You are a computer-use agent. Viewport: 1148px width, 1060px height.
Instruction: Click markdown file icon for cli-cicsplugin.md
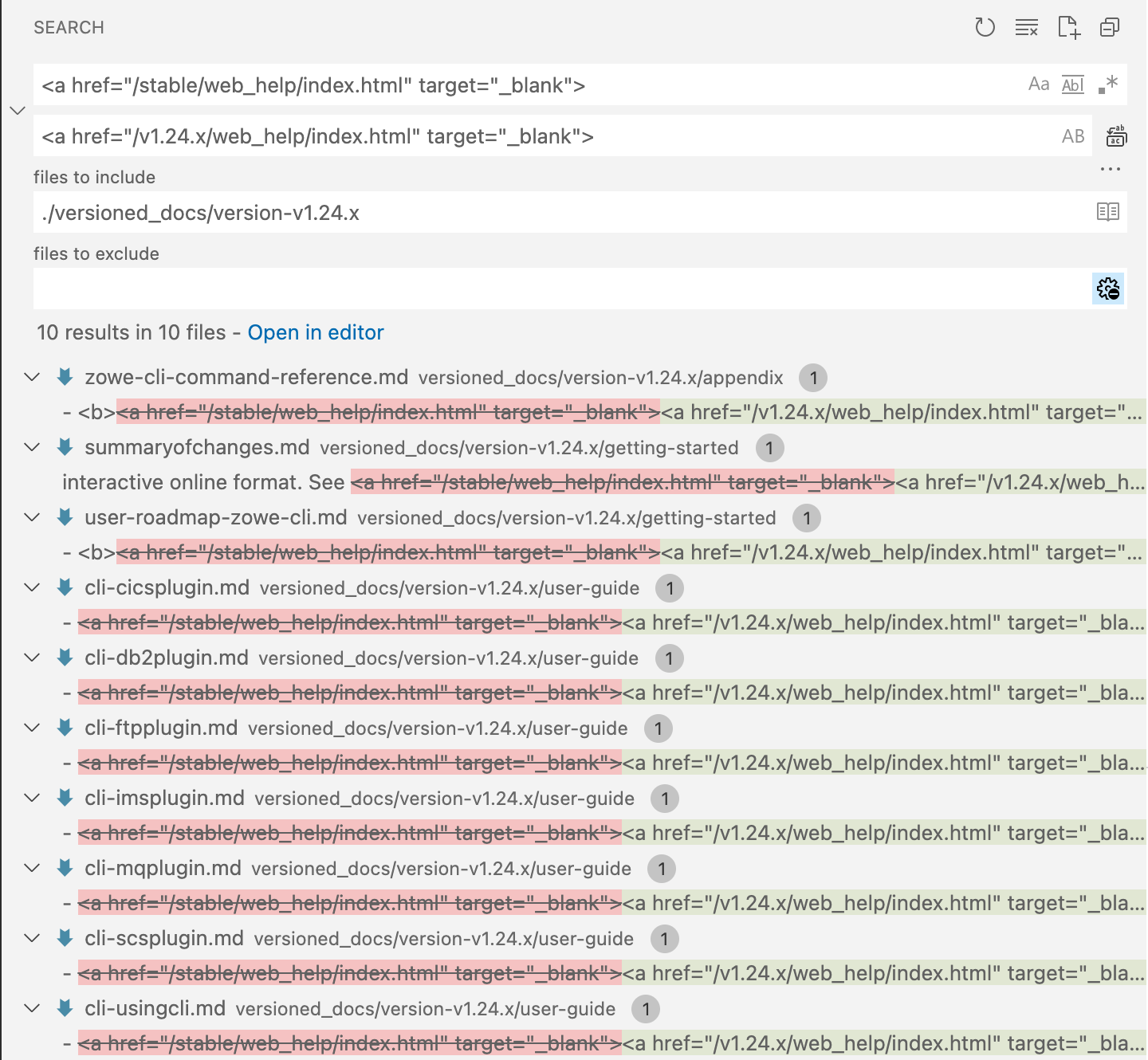pos(65,587)
